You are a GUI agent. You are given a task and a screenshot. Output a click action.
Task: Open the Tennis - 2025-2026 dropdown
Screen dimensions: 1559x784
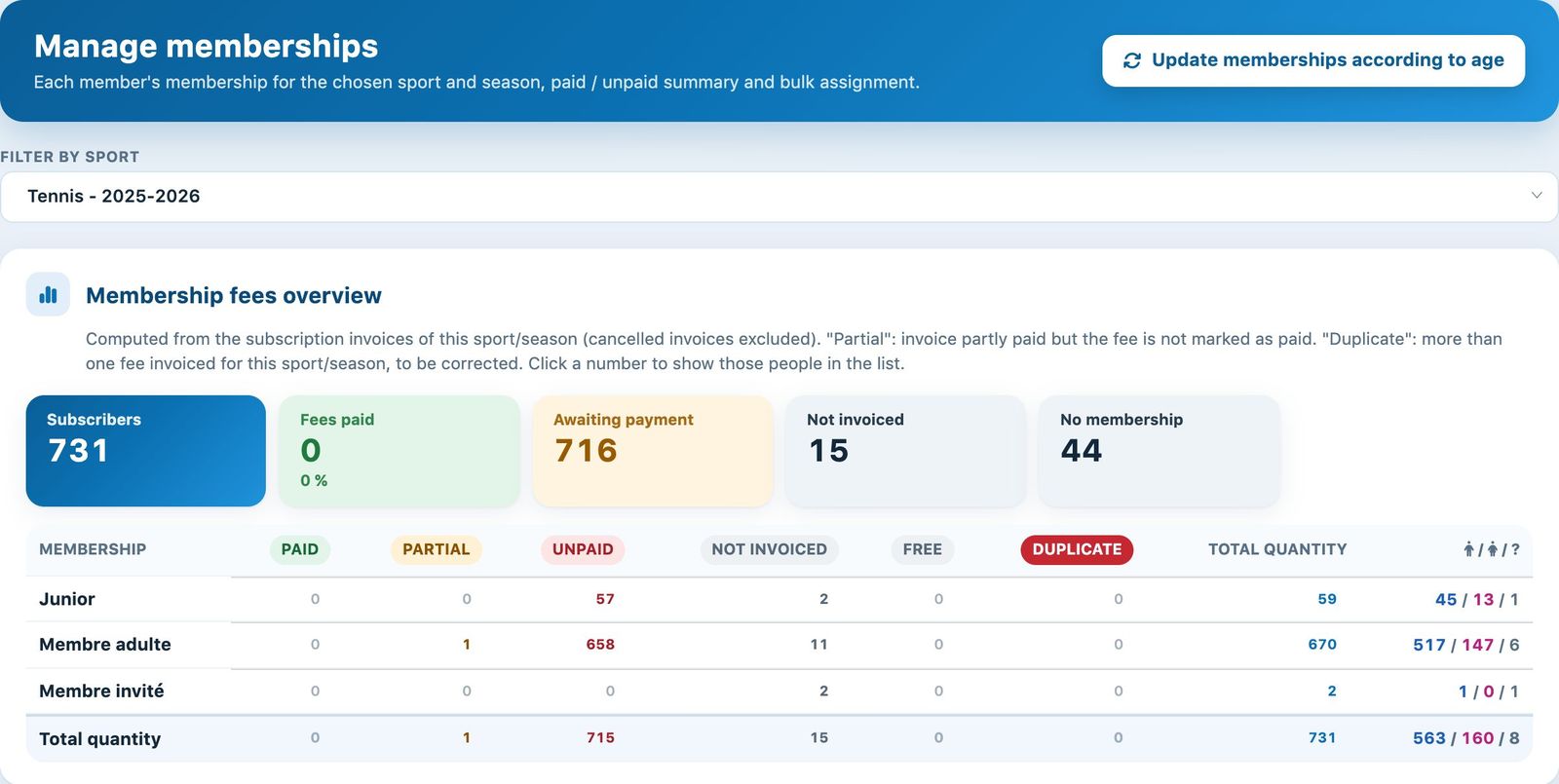[x=779, y=197]
